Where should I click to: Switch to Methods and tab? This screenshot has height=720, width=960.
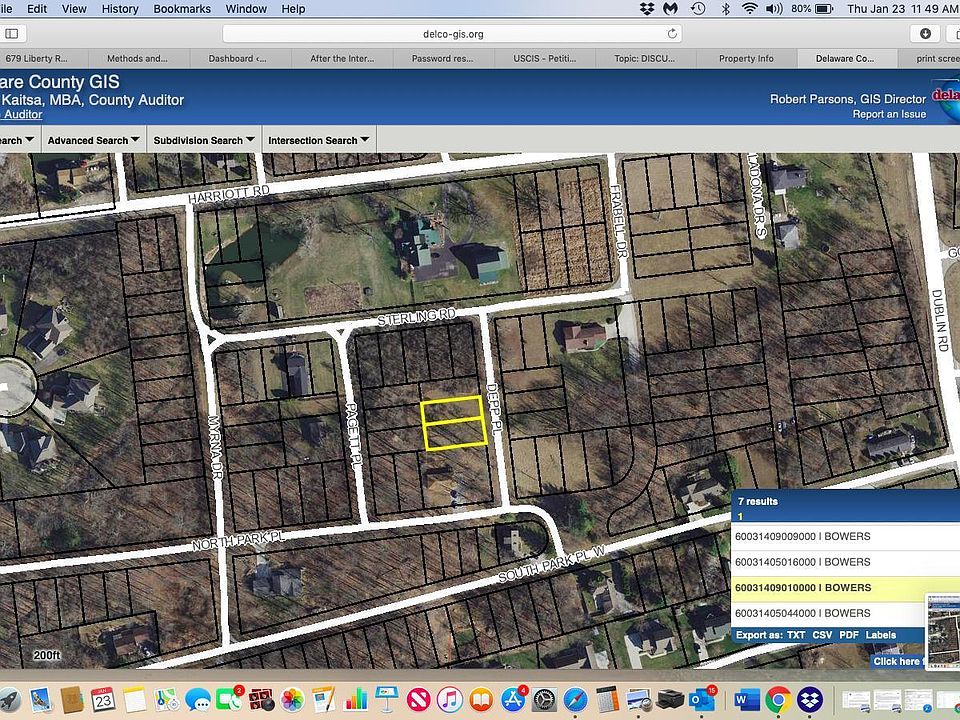[x=137, y=58]
